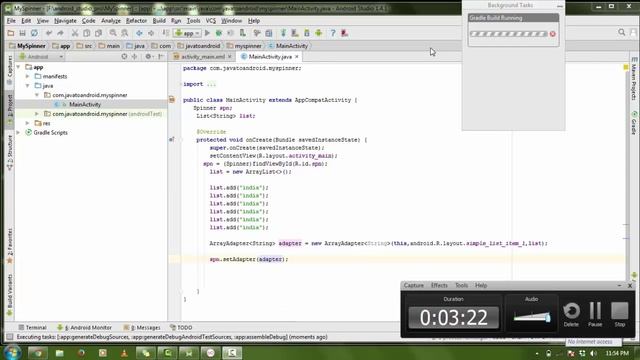Click the Copy toolbar icon

coord(87,33)
